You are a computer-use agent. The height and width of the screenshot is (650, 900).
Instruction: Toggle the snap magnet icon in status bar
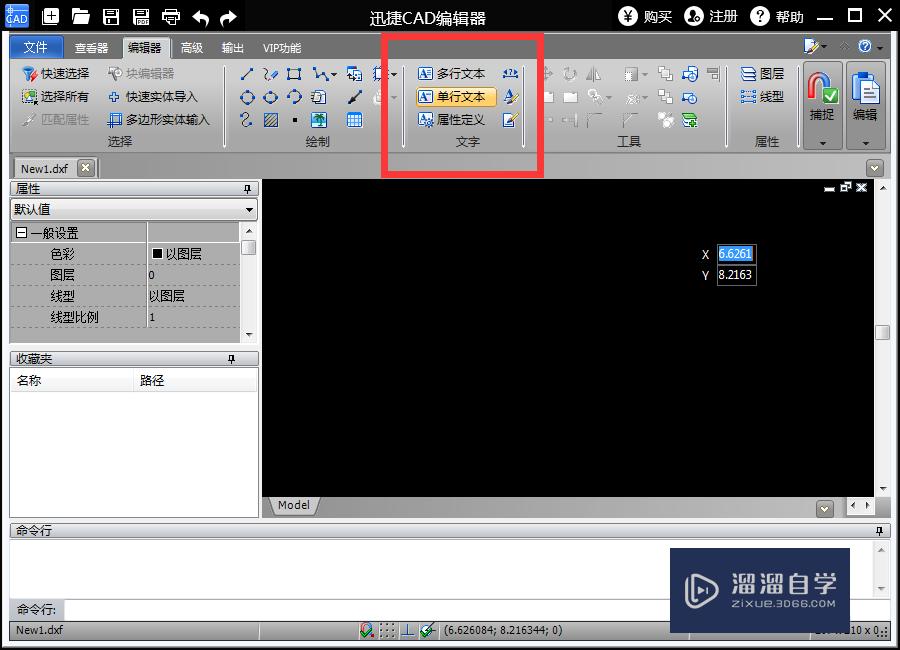click(x=366, y=630)
